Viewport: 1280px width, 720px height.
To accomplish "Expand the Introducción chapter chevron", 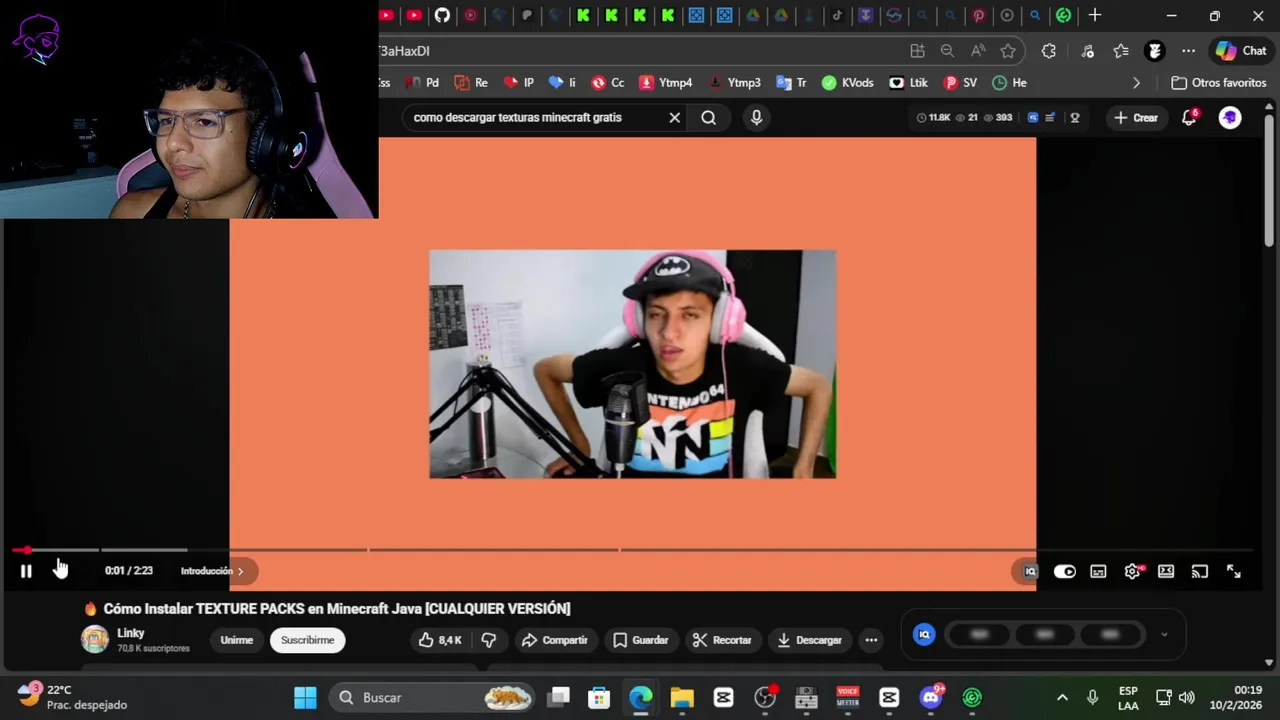I will tap(240, 571).
